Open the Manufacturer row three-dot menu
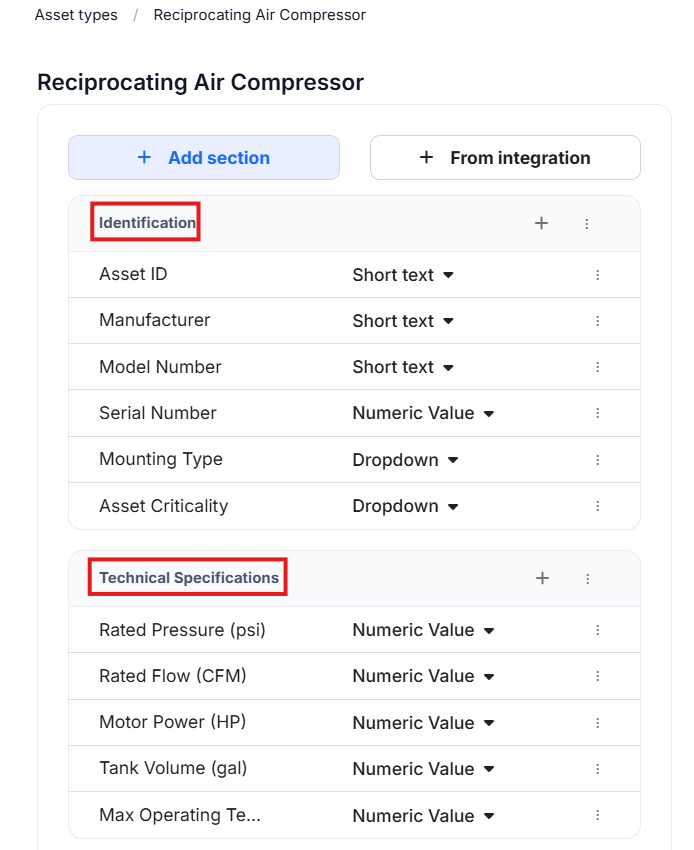 point(598,321)
